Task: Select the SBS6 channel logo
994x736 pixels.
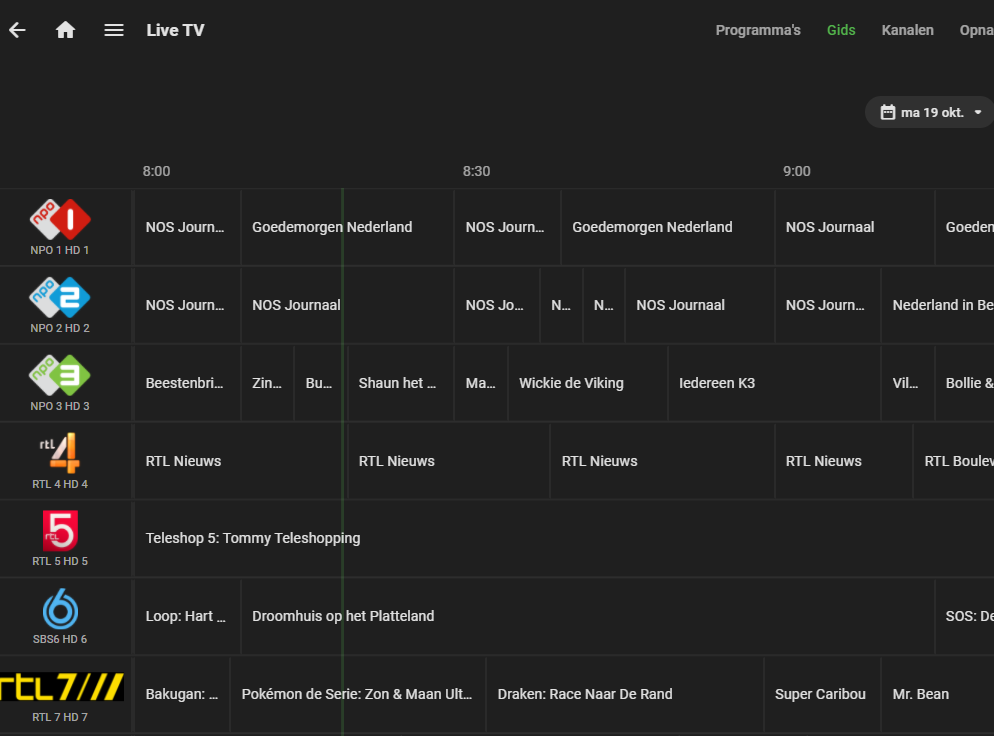Action: [x=60, y=609]
